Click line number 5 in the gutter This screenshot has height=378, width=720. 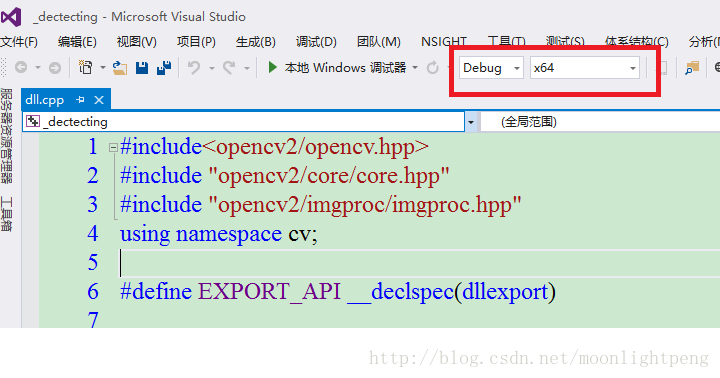pos(93,263)
